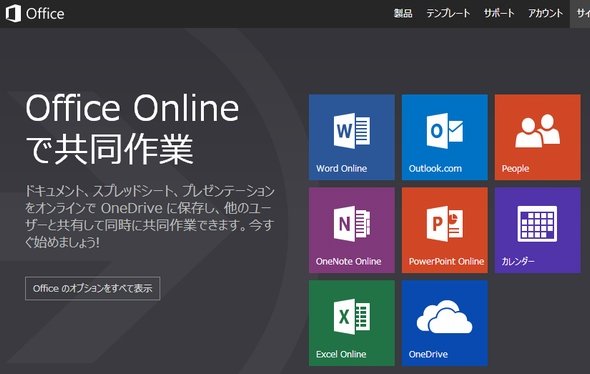Click the cut-off サイ item in the header
This screenshot has width=590, height=374.
pos(580,14)
